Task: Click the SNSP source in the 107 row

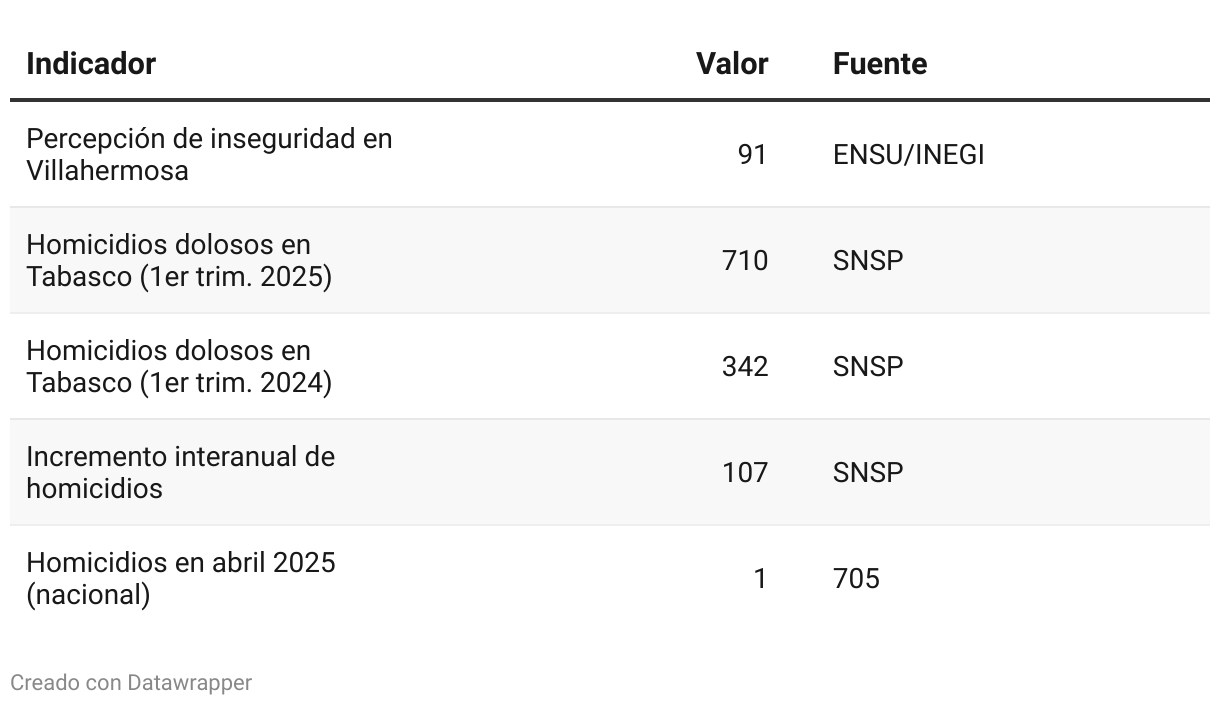Action: [868, 473]
